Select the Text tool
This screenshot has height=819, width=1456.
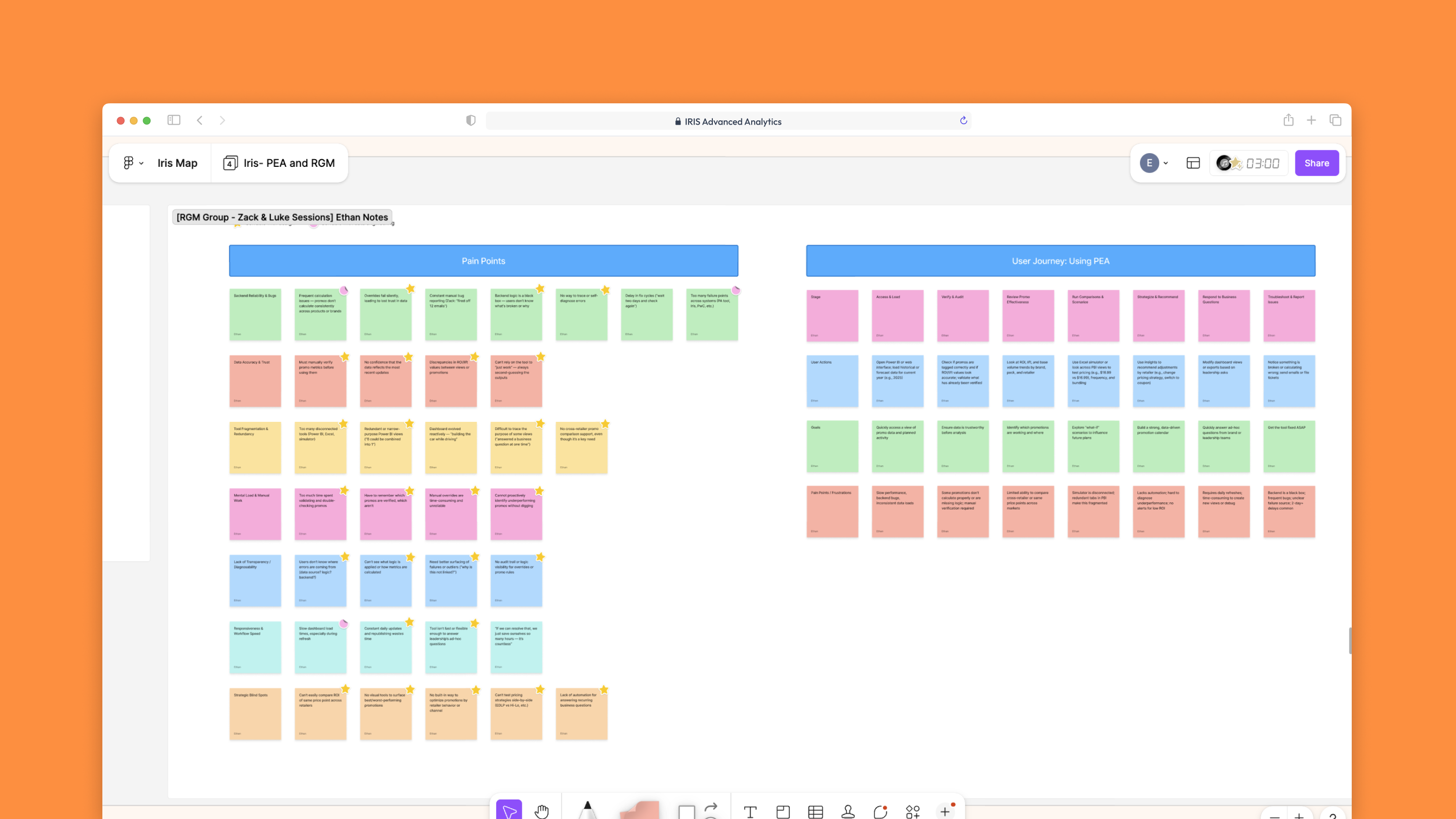(x=750, y=811)
